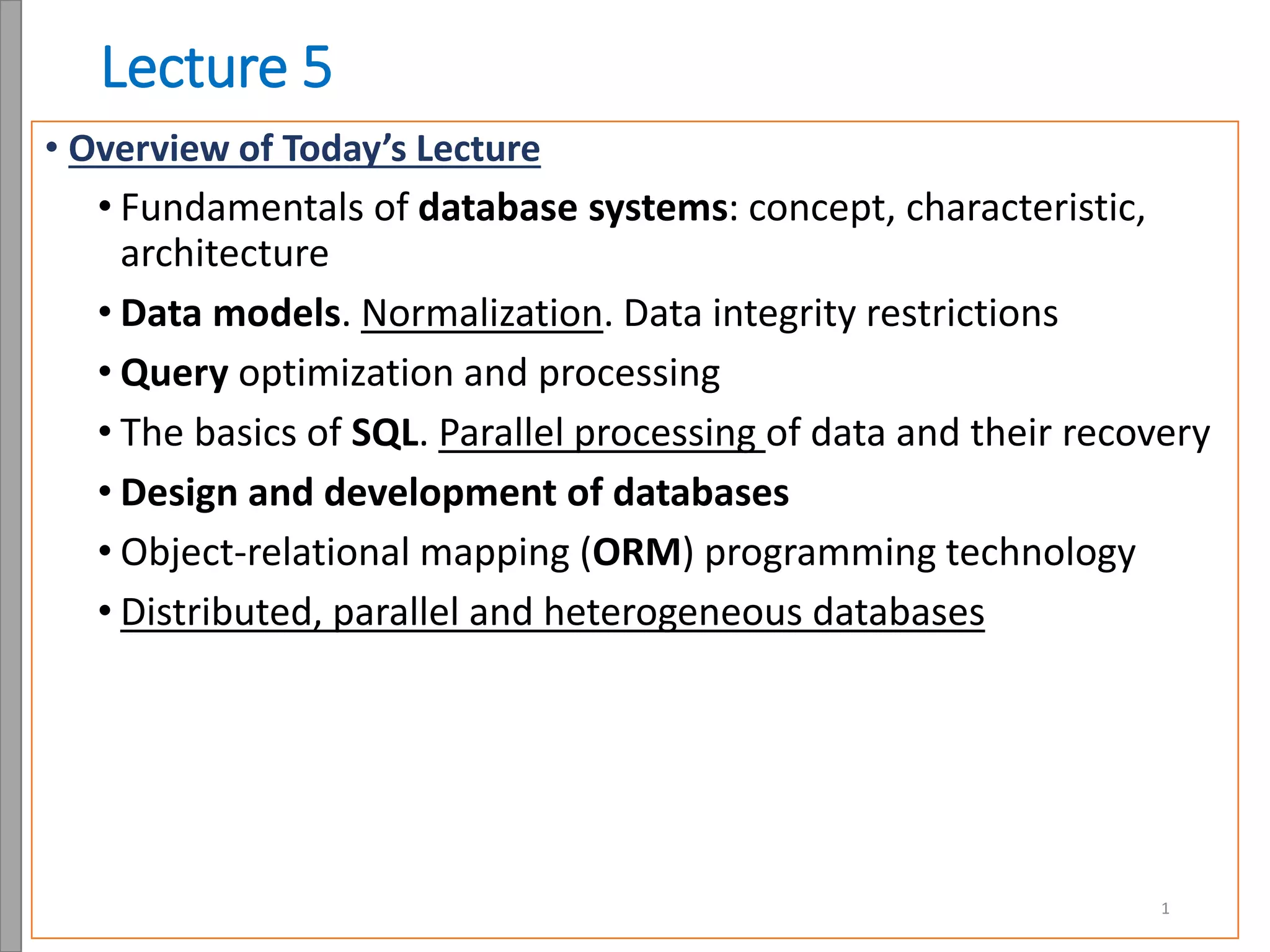Click the bold ORM abbreviation

pyautogui.click(x=637, y=552)
